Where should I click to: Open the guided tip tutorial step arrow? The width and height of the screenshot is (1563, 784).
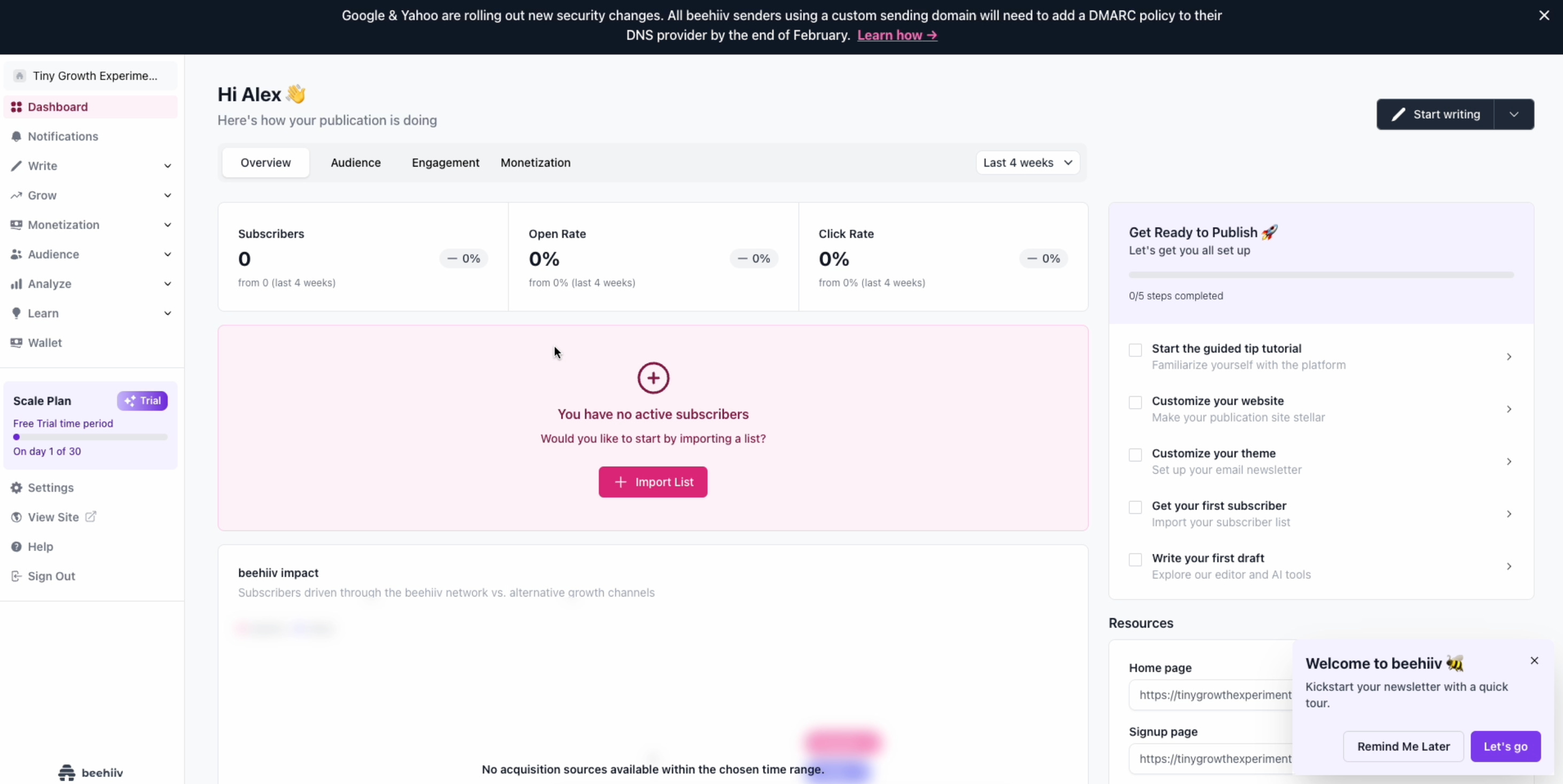[1509, 357]
